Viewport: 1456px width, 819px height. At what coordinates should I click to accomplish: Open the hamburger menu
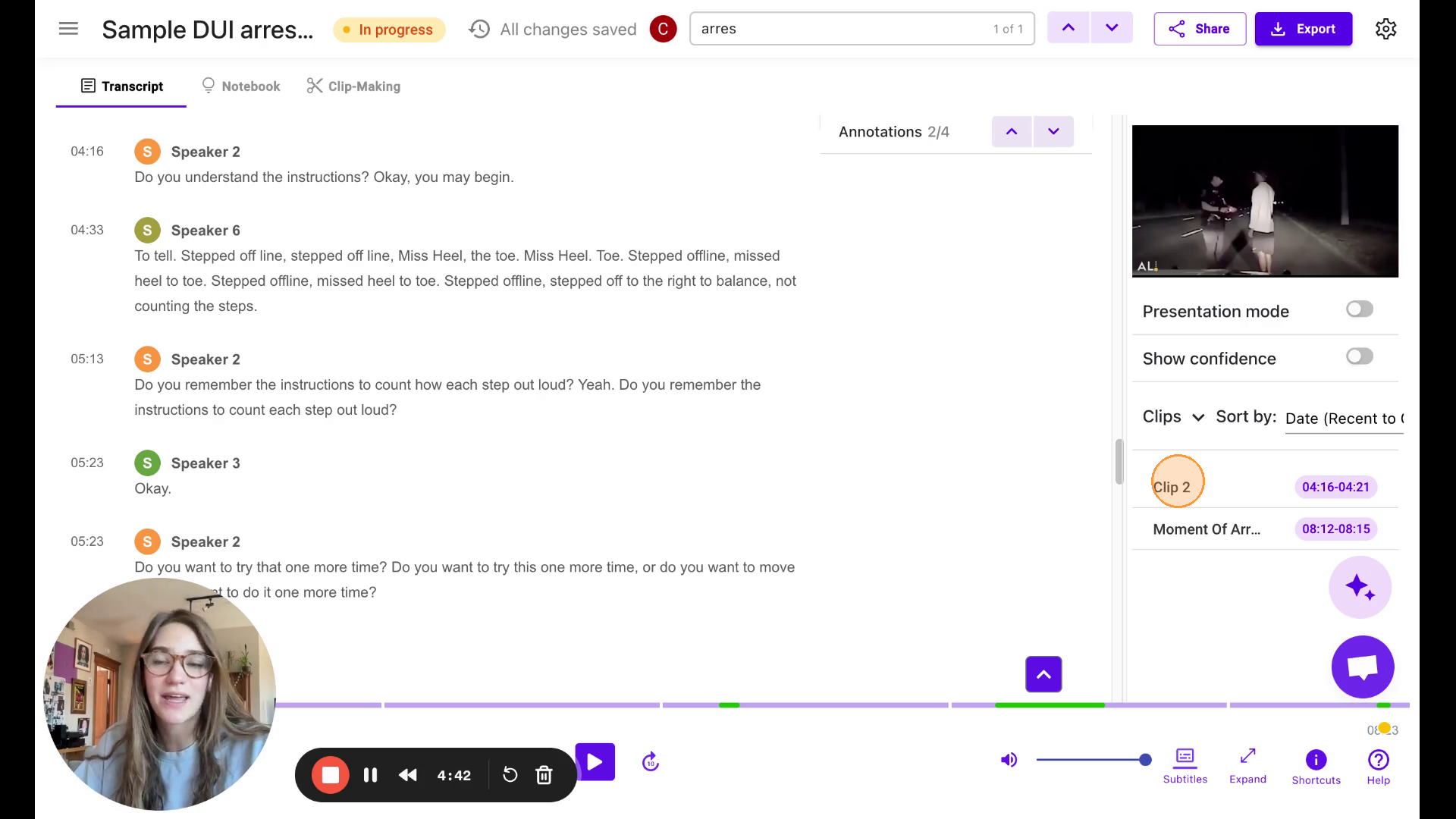pos(68,29)
